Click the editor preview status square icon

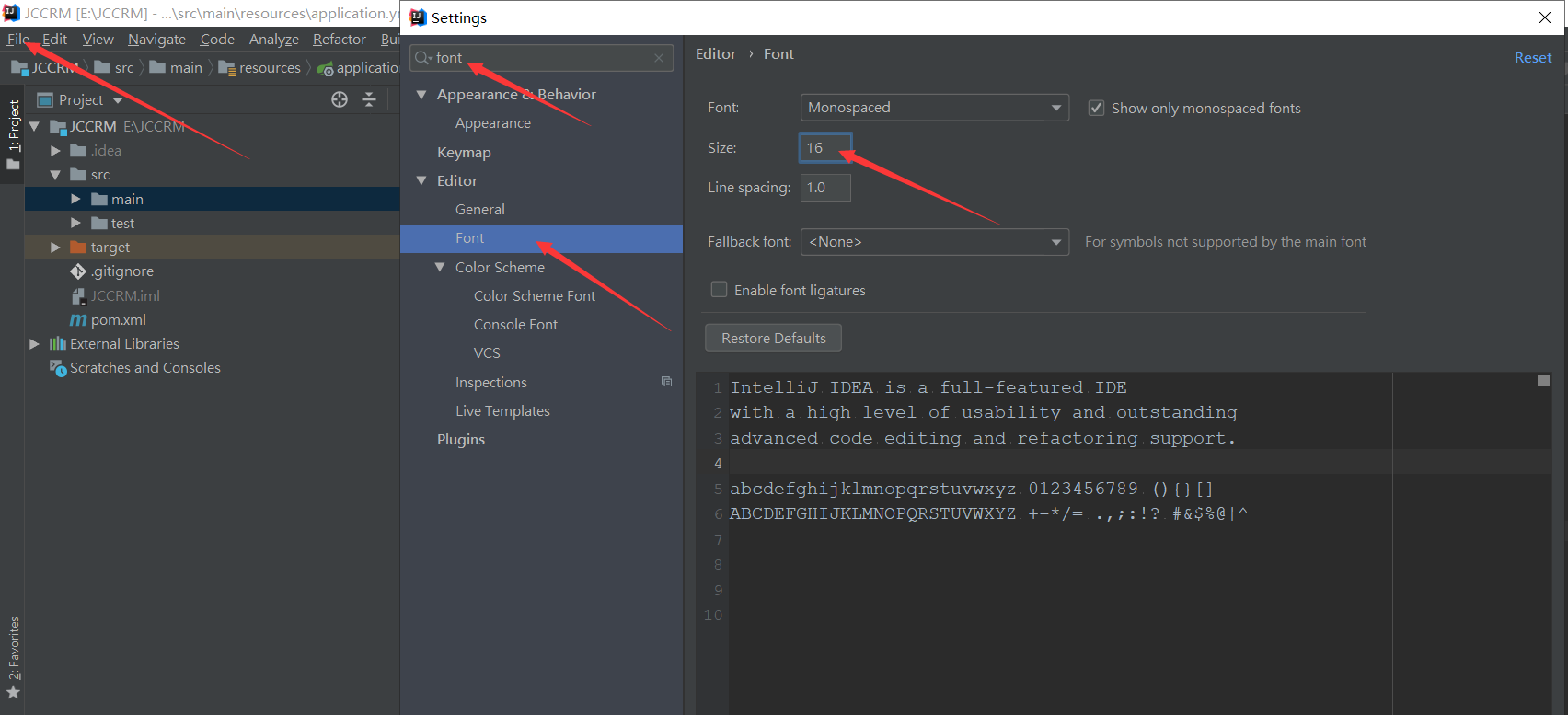tap(1544, 381)
